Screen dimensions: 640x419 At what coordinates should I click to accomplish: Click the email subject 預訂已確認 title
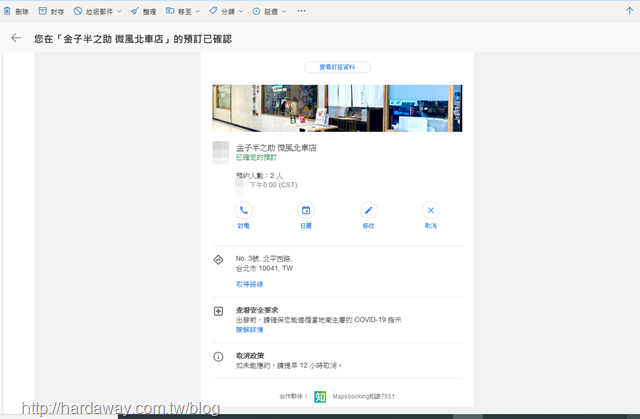tap(133, 39)
